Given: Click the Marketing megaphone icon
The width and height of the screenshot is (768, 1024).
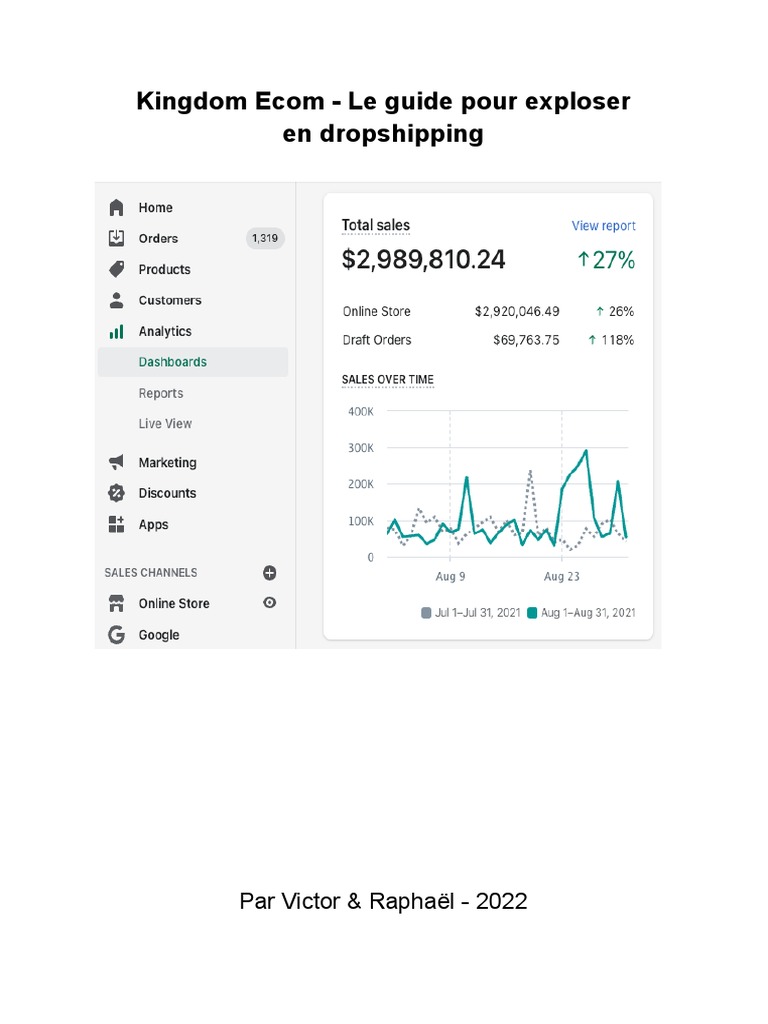Looking at the screenshot, I should (117, 462).
